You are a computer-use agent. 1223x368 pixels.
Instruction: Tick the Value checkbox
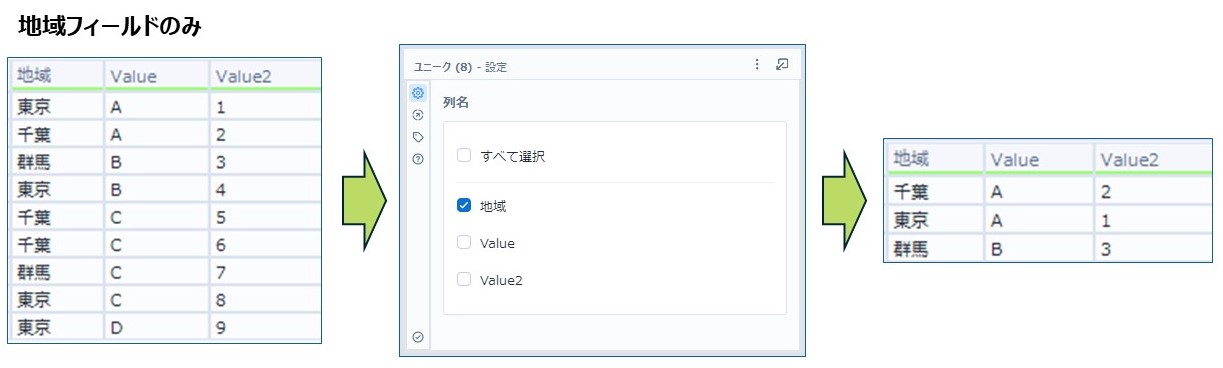[464, 243]
